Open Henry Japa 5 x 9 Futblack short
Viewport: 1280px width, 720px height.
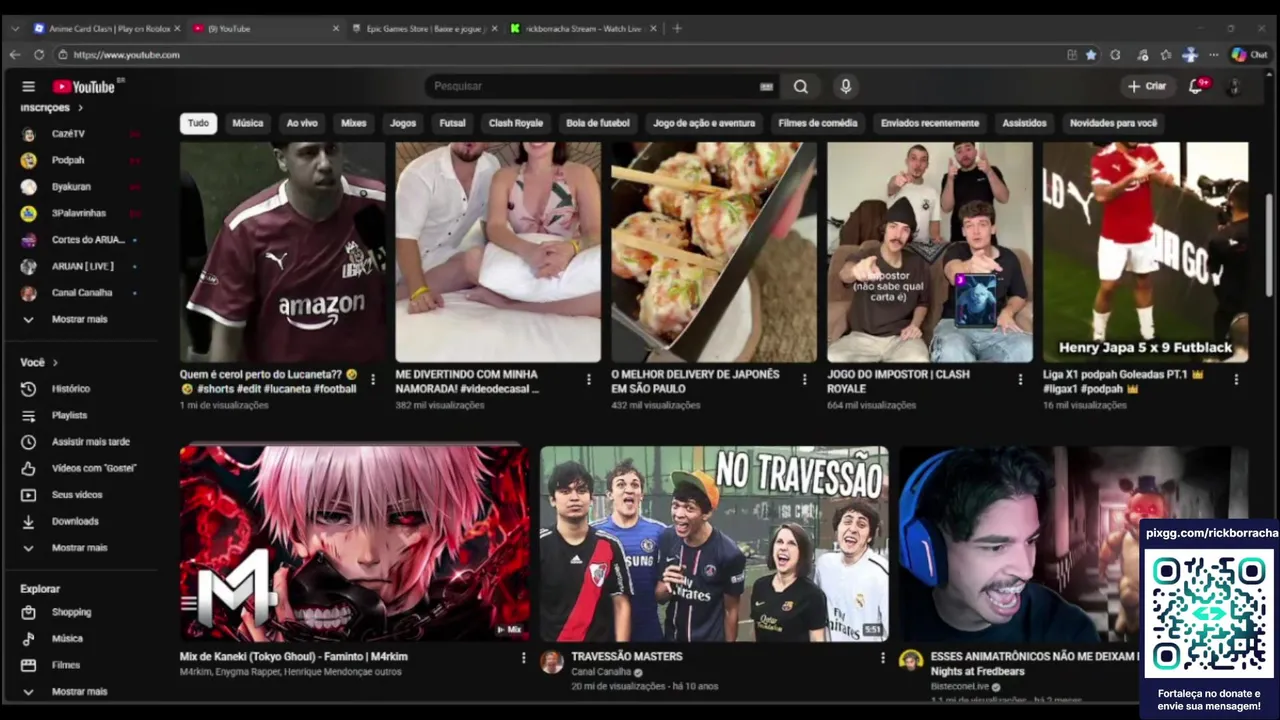click(1146, 252)
